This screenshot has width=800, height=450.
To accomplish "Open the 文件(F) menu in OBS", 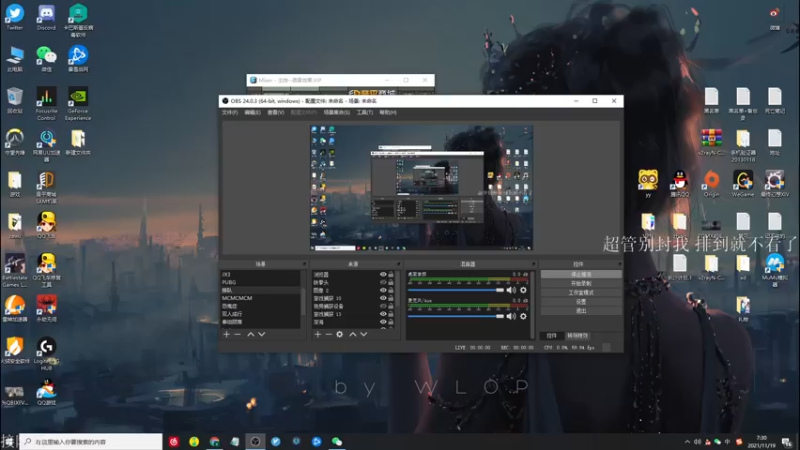I will 230,113.
